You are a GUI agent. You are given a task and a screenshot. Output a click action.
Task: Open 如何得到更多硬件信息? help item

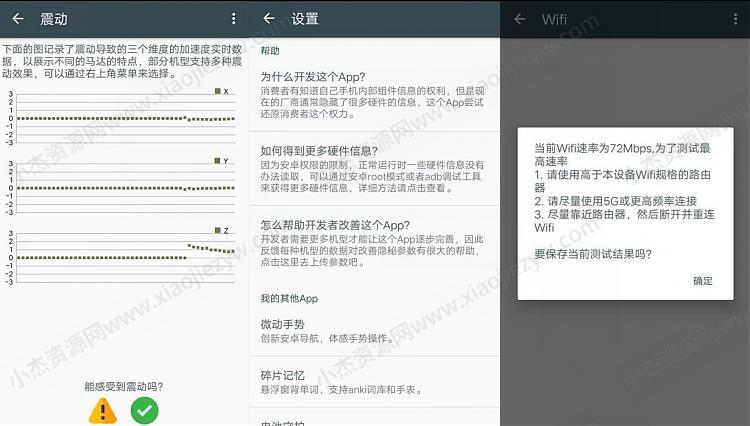tap(374, 169)
